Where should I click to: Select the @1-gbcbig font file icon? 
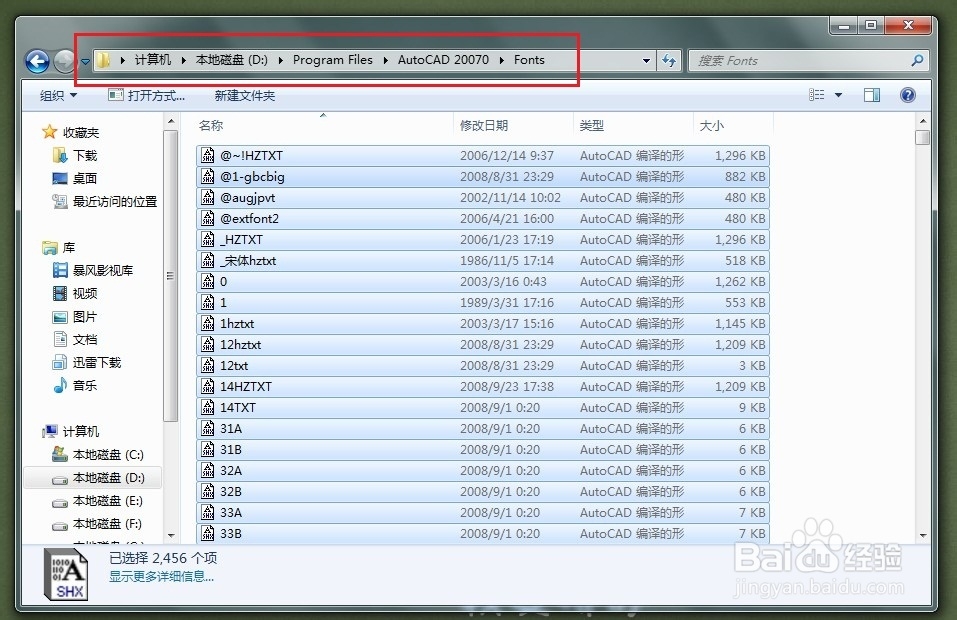click(x=208, y=177)
